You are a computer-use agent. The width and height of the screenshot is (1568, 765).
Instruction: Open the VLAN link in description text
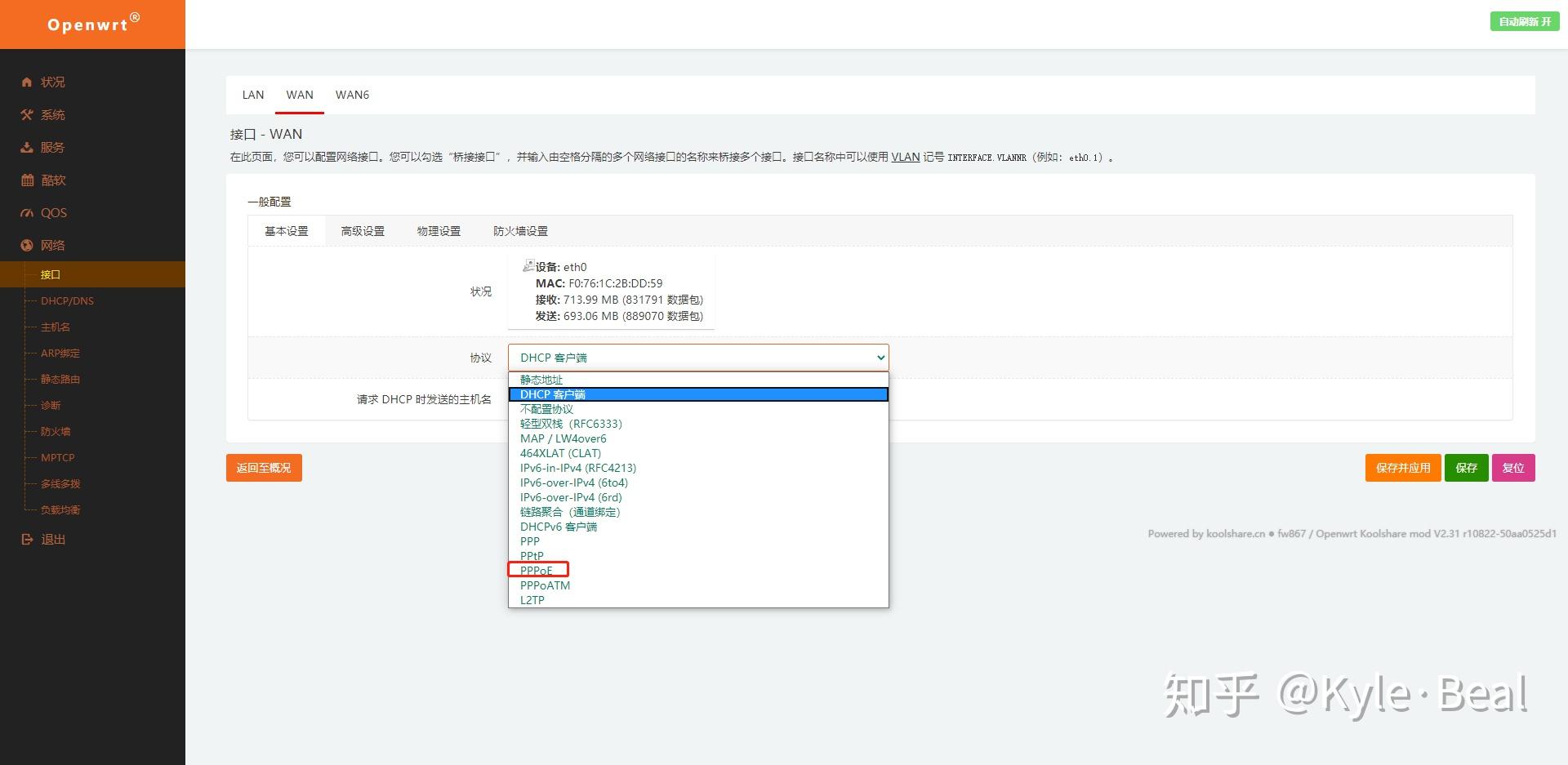click(904, 156)
